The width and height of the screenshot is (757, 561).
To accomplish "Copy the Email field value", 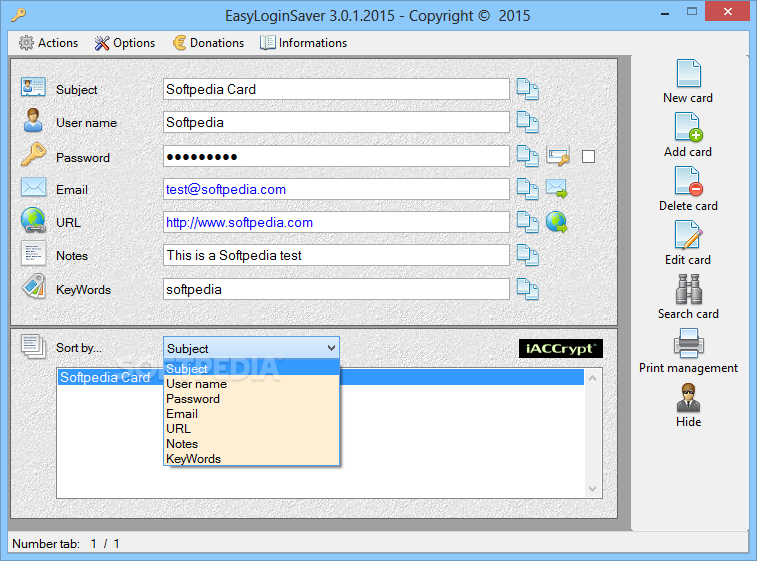I will (528, 189).
